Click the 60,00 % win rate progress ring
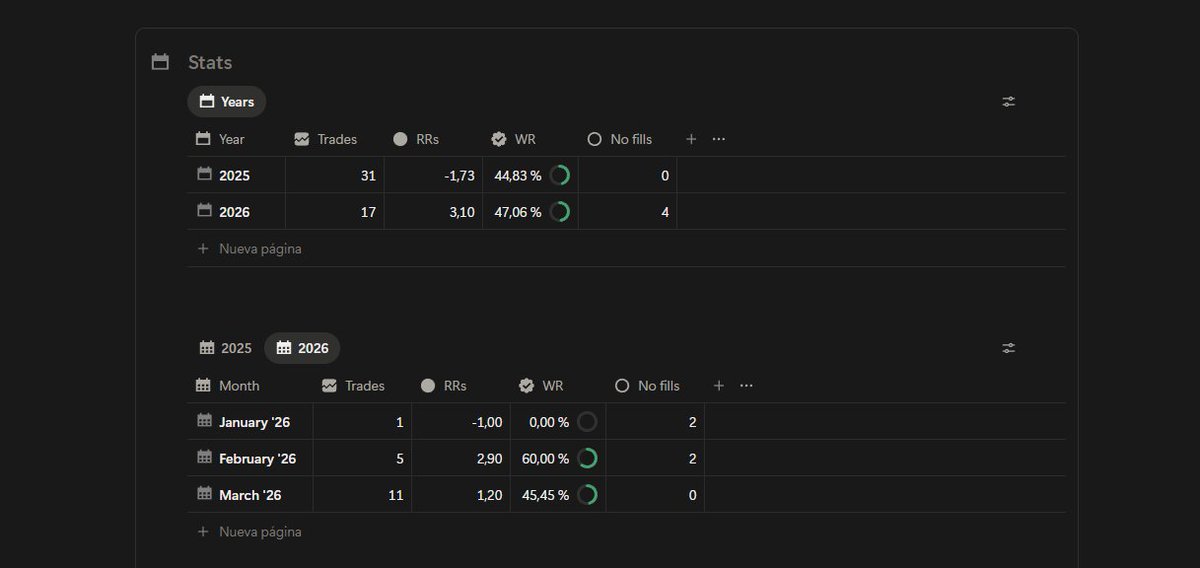Viewport: 1200px width, 568px height. click(588, 458)
